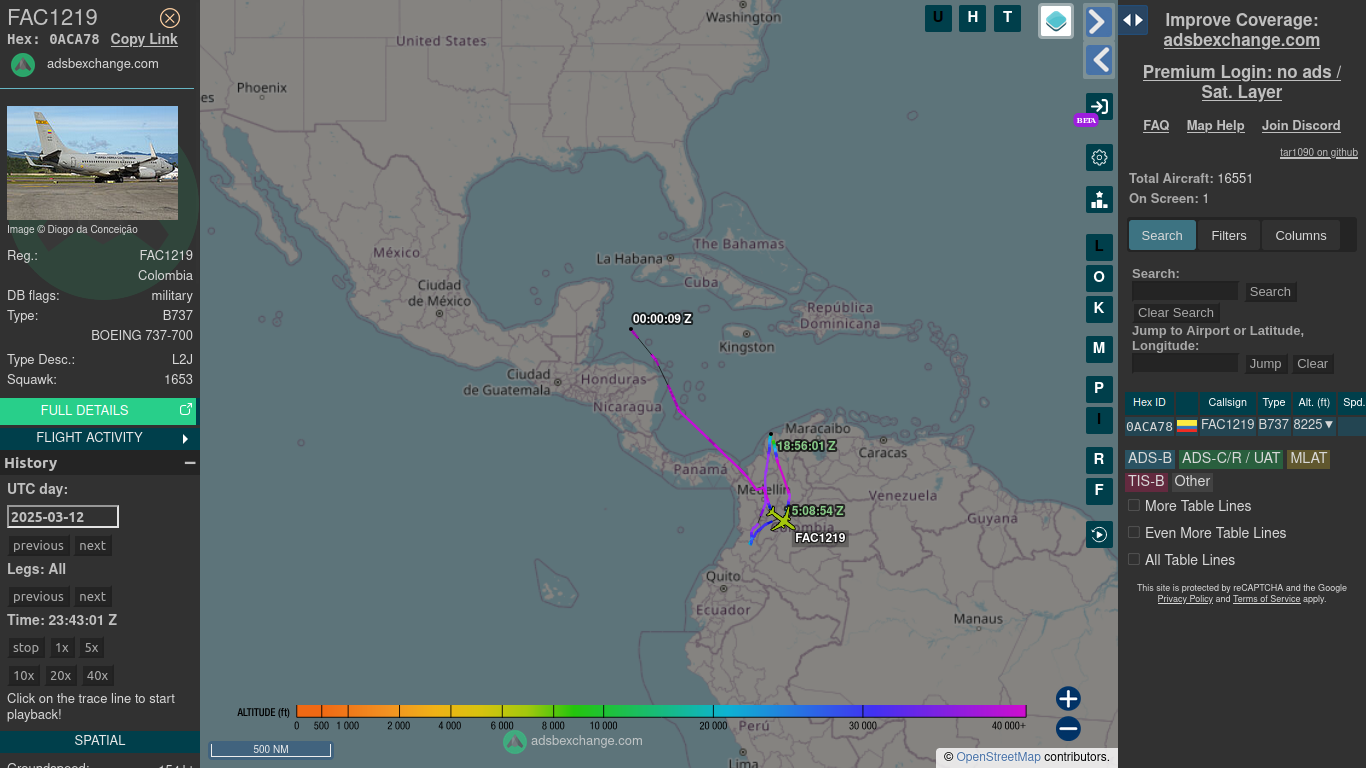The width and height of the screenshot is (1366, 768).
Task: Toggle the P map button
Action: click(x=1099, y=389)
